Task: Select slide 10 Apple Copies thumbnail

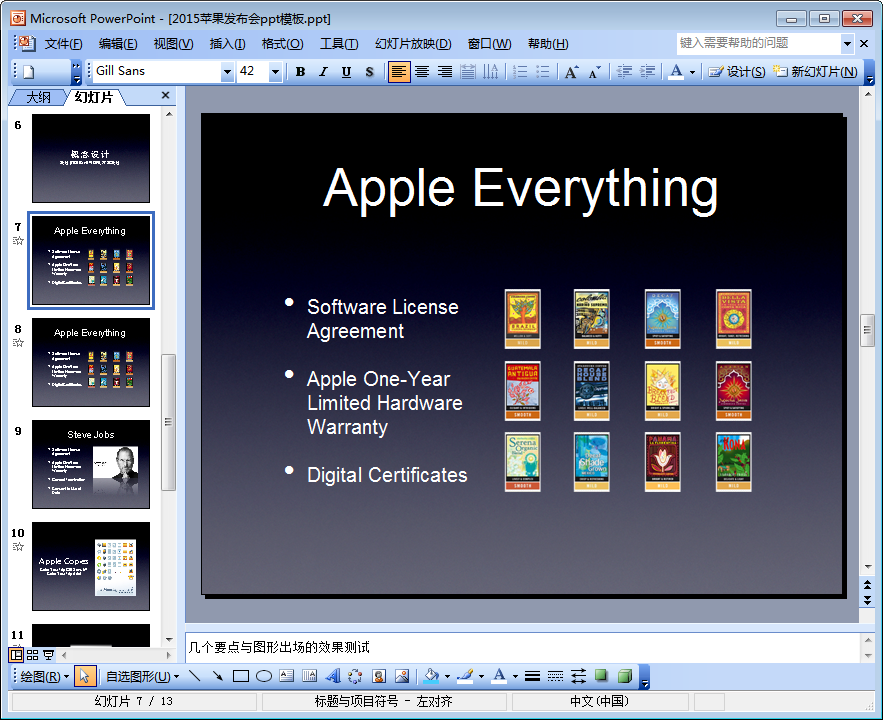Action: tap(91, 566)
